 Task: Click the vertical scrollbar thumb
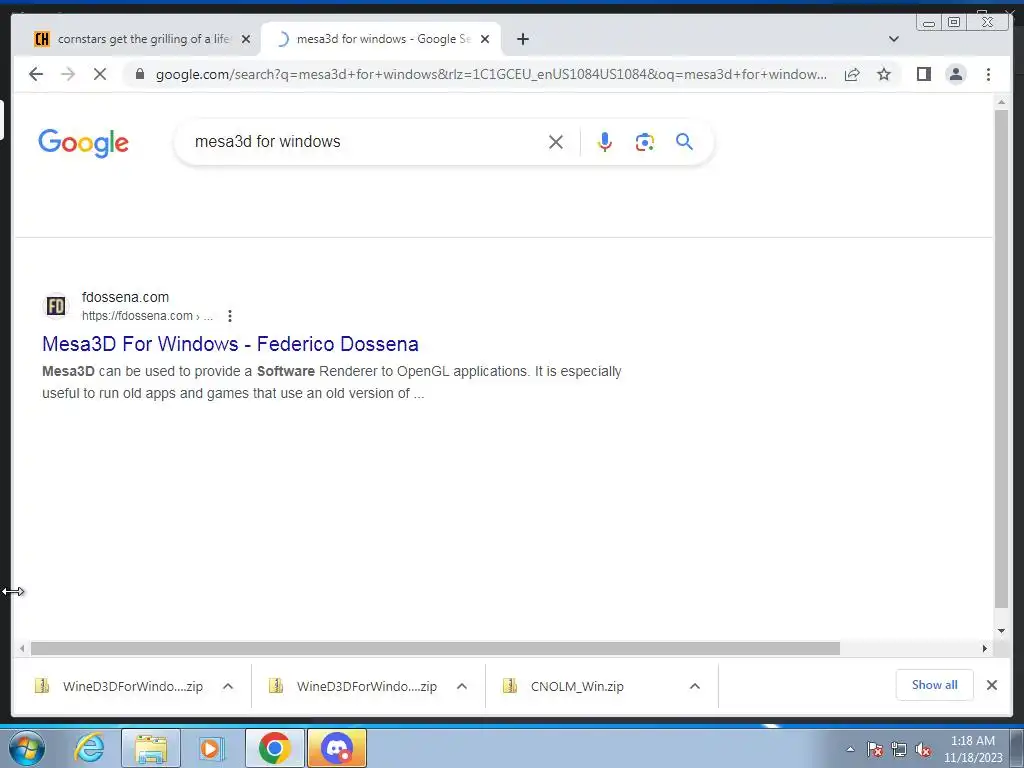pyautogui.click(x=1001, y=359)
